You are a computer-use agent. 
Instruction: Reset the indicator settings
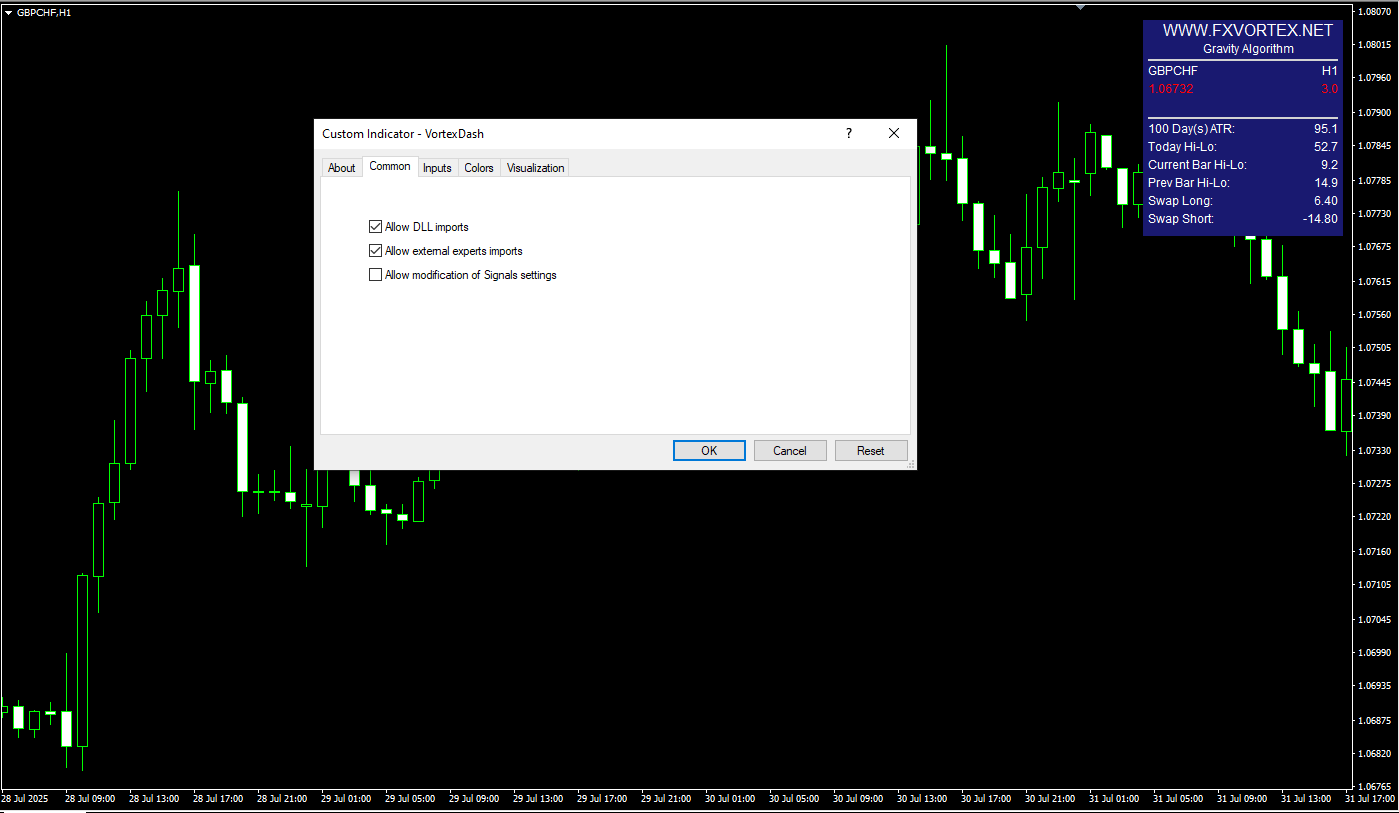871,451
